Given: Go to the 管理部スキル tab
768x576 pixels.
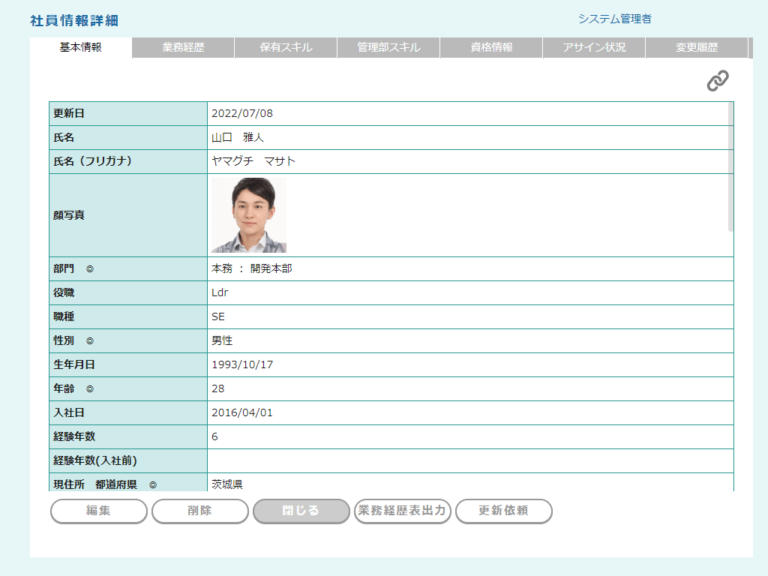Looking at the screenshot, I should click(388, 48).
